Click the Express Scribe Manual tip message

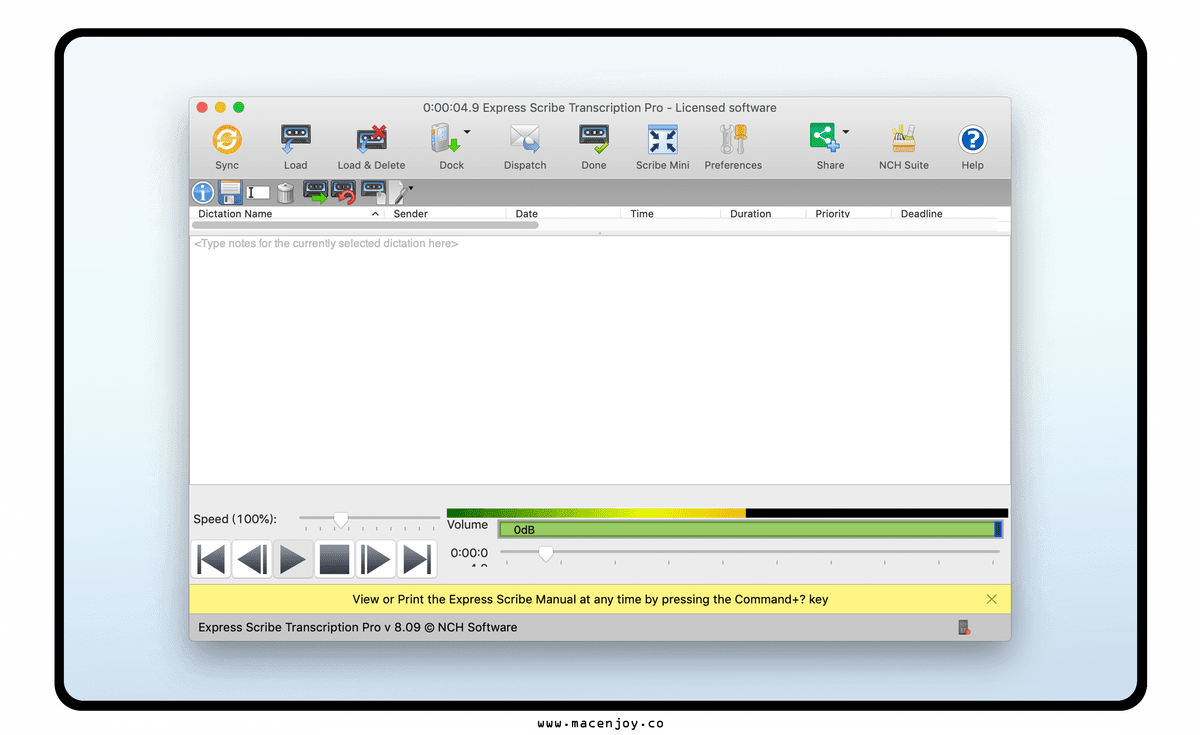590,600
